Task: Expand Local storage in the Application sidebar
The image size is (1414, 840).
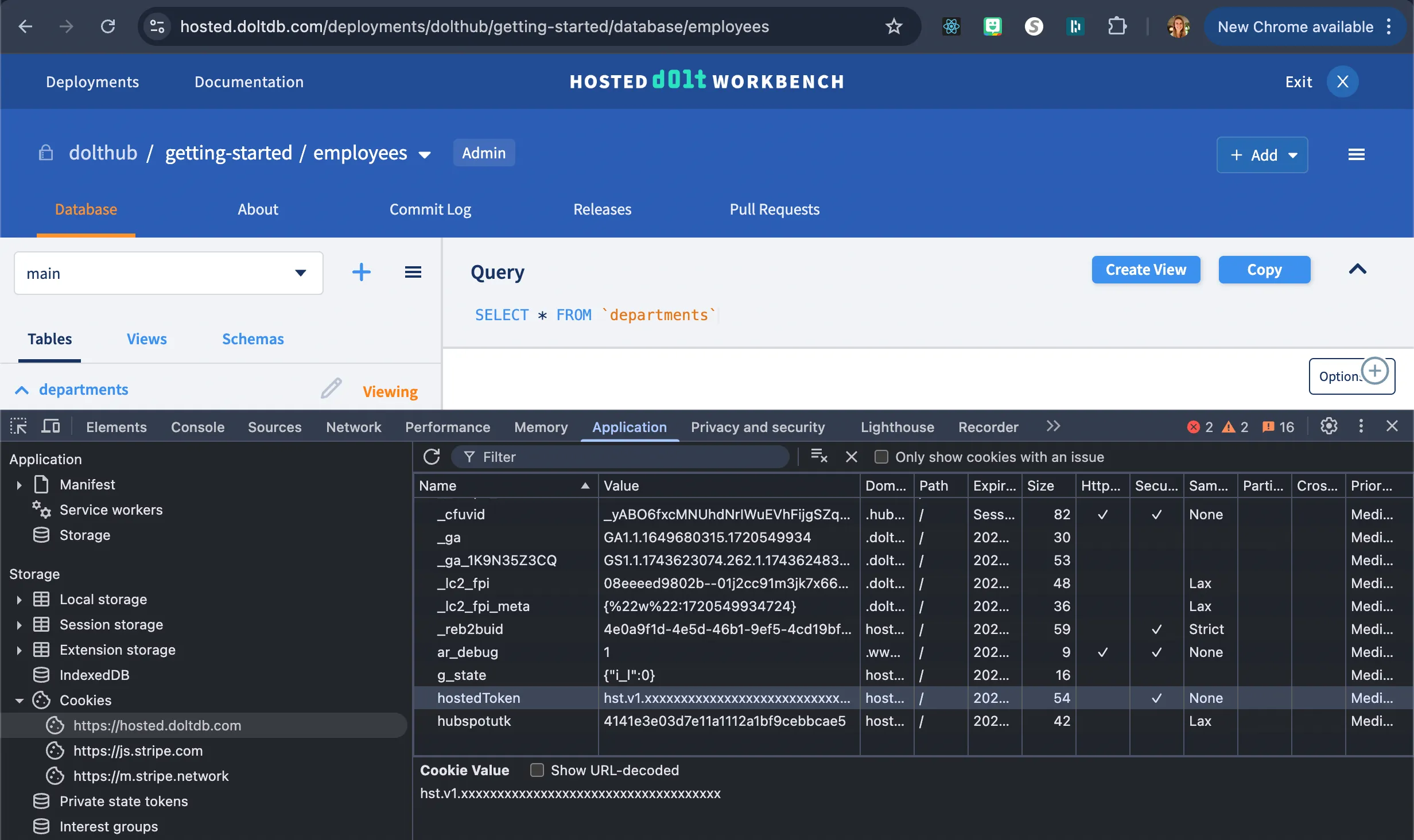Action: 20,598
